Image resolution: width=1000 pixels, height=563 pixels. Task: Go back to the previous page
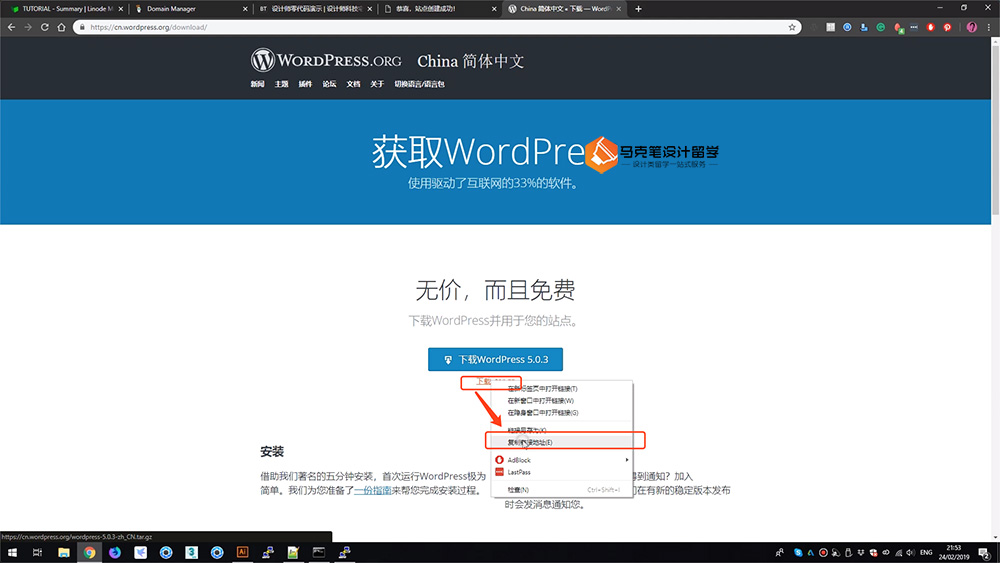[x=11, y=27]
